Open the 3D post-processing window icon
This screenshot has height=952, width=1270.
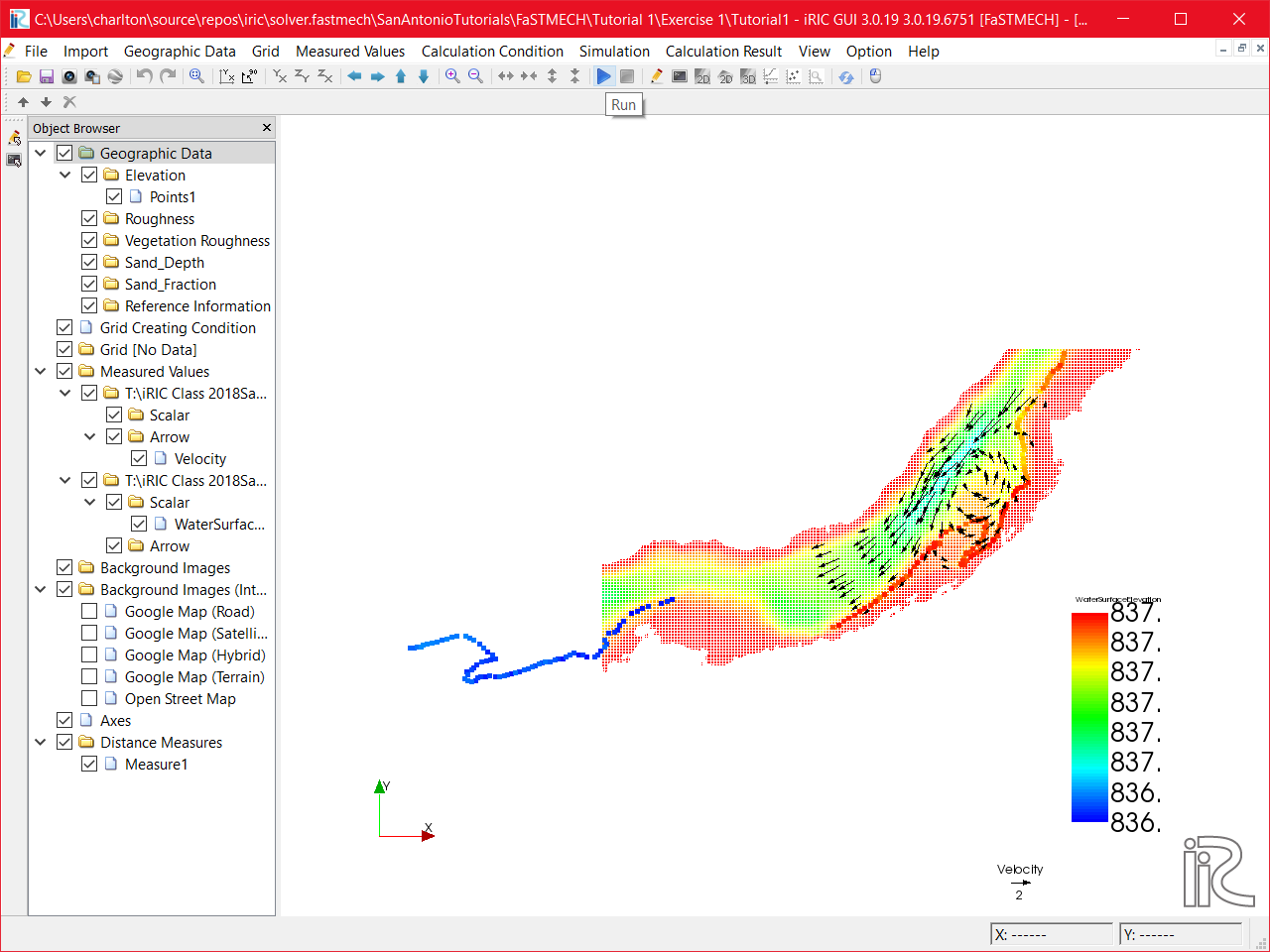pyautogui.click(x=748, y=76)
